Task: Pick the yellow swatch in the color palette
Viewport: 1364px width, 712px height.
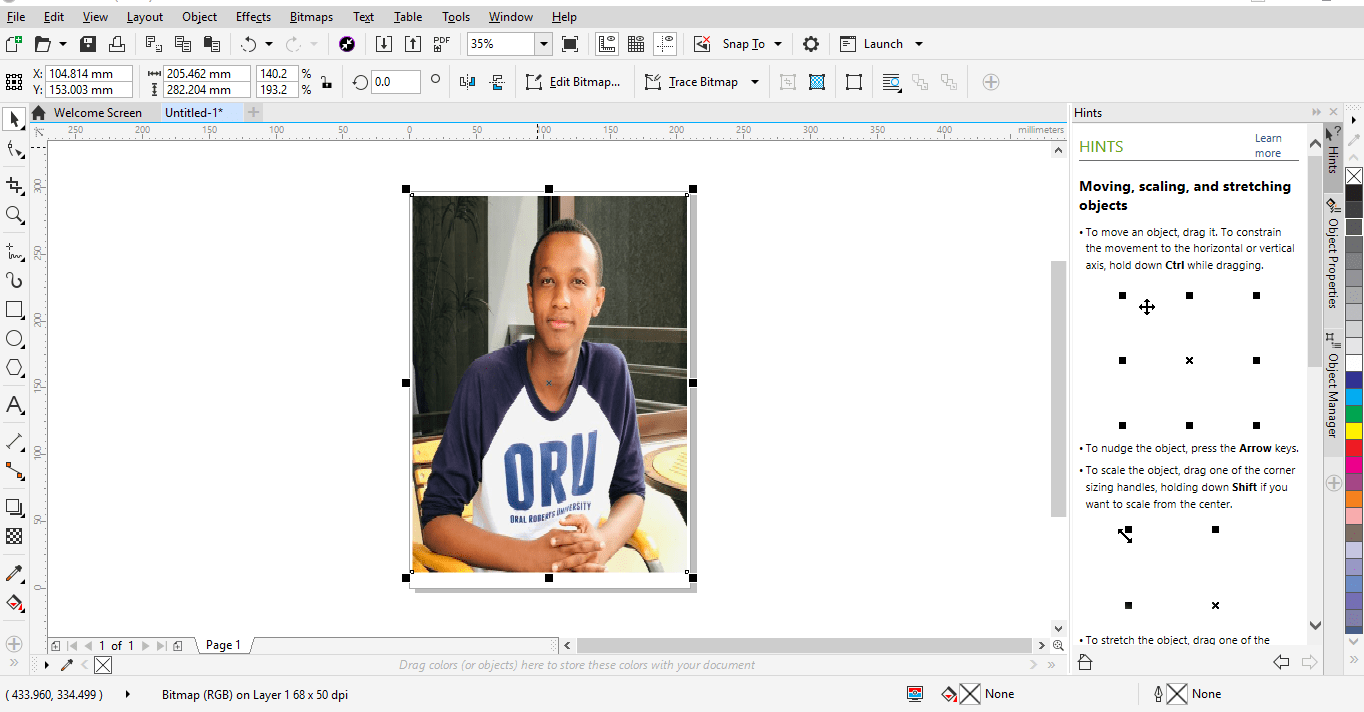Action: pos(1354,431)
